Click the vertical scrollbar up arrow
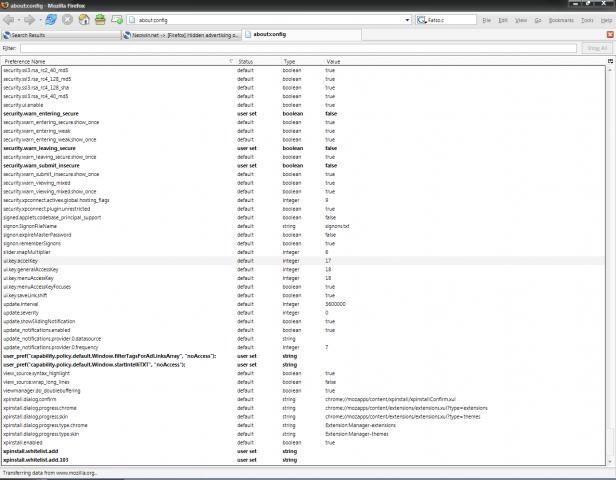The width and height of the screenshot is (616, 480). 610,70
